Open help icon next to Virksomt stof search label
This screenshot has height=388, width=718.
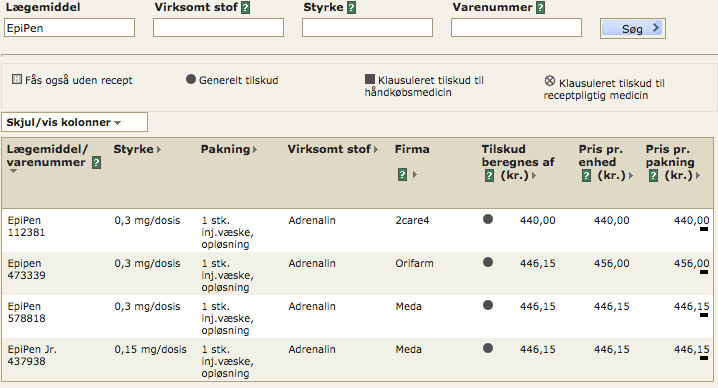(x=245, y=8)
